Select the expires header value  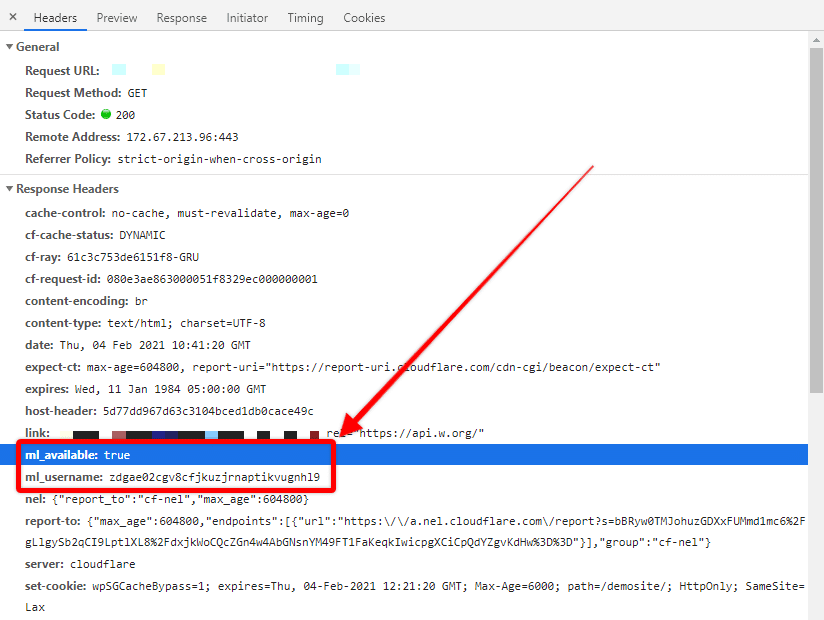tap(170, 390)
